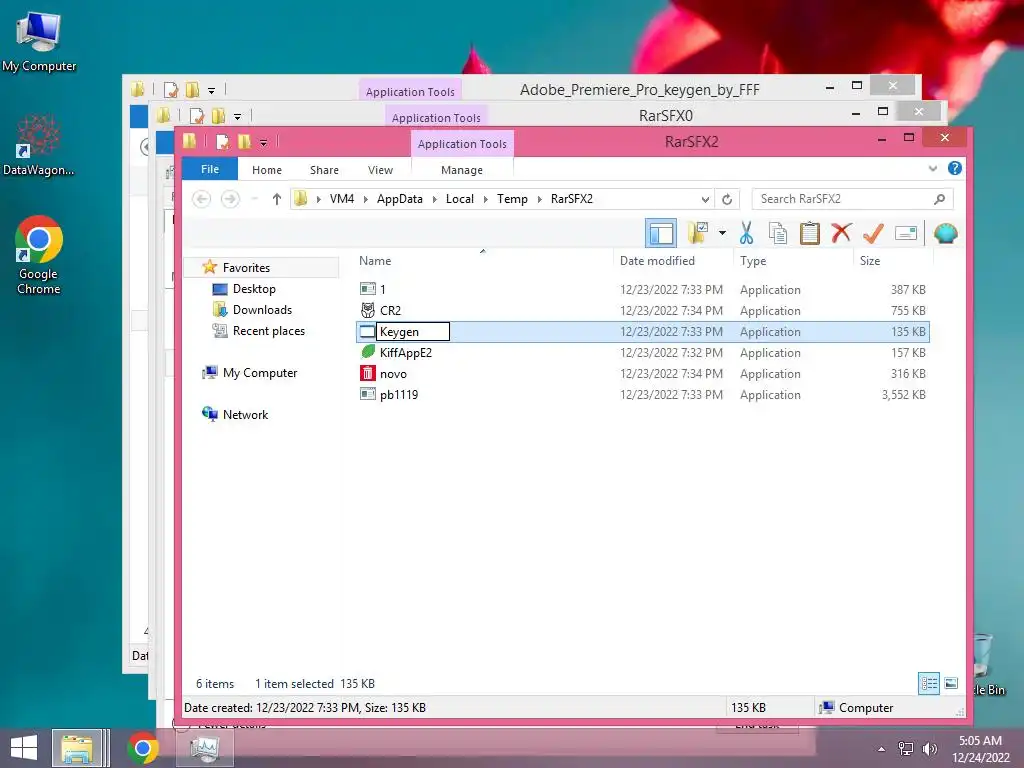The image size is (1024, 768).
Task: Click the RarSFX2 quick access properties icon
Action: [x=223, y=142]
